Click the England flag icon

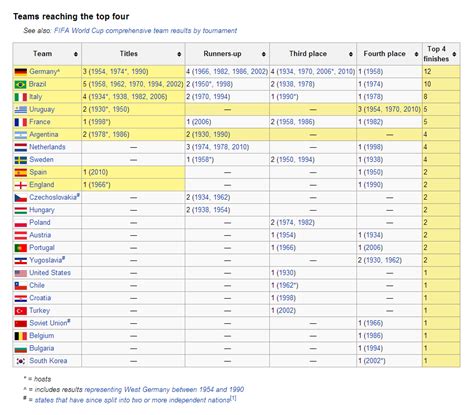21,185
